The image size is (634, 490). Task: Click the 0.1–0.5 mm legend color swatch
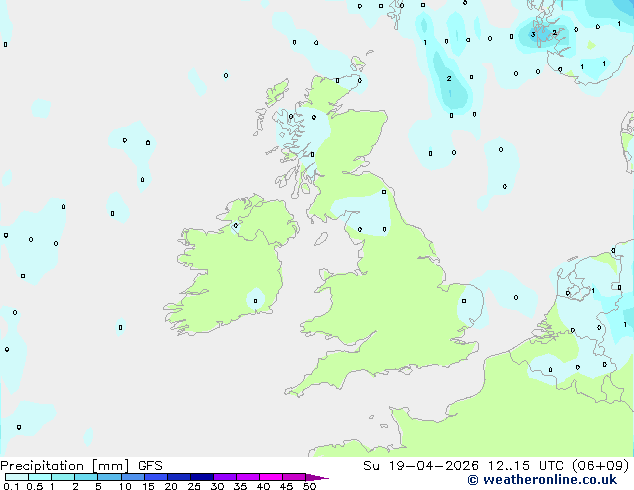point(17,477)
